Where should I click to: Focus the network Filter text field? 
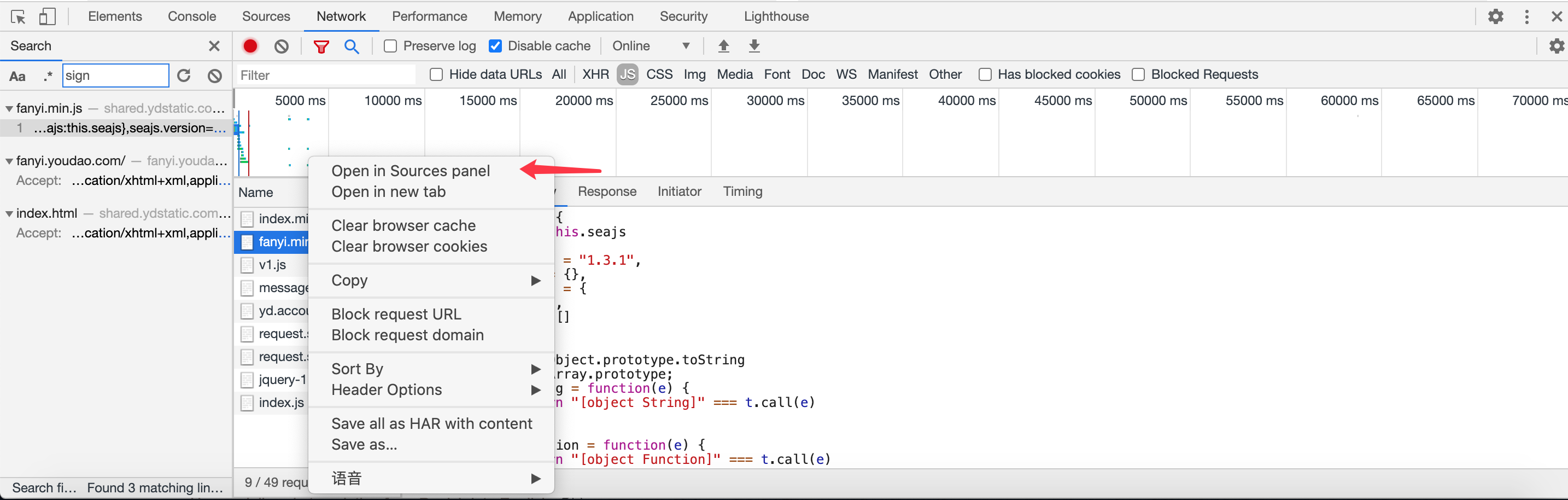pyautogui.click(x=326, y=75)
